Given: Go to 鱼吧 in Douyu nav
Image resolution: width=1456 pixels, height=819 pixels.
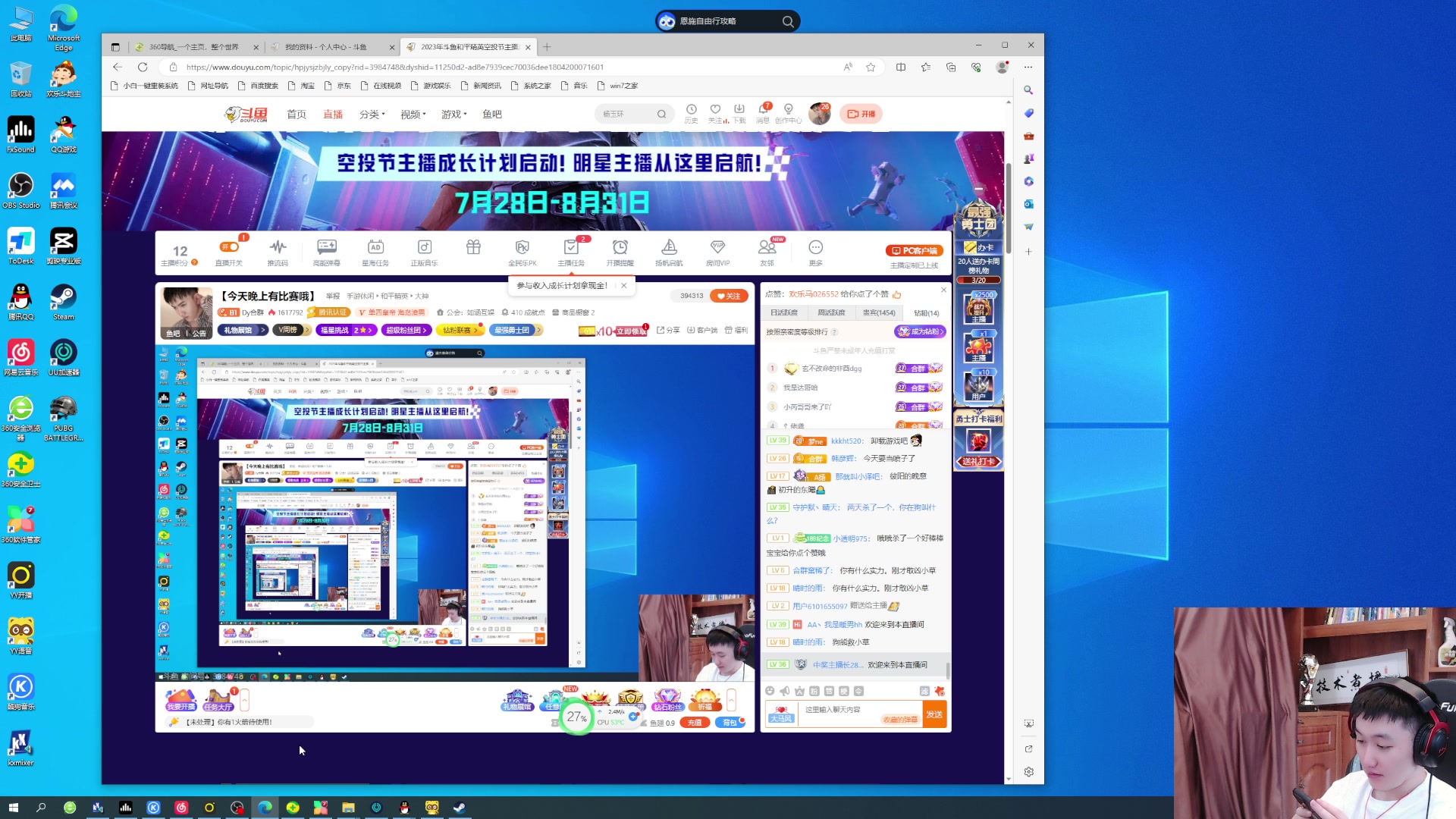Looking at the screenshot, I should [492, 115].
